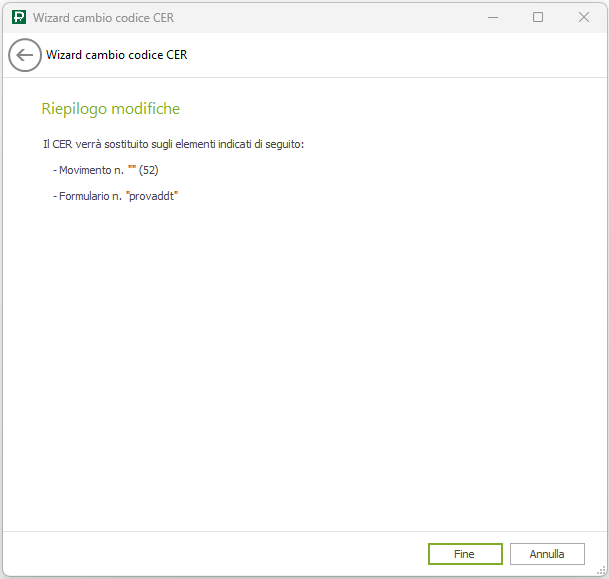Click the green app icon in title bar

[18, 17]
